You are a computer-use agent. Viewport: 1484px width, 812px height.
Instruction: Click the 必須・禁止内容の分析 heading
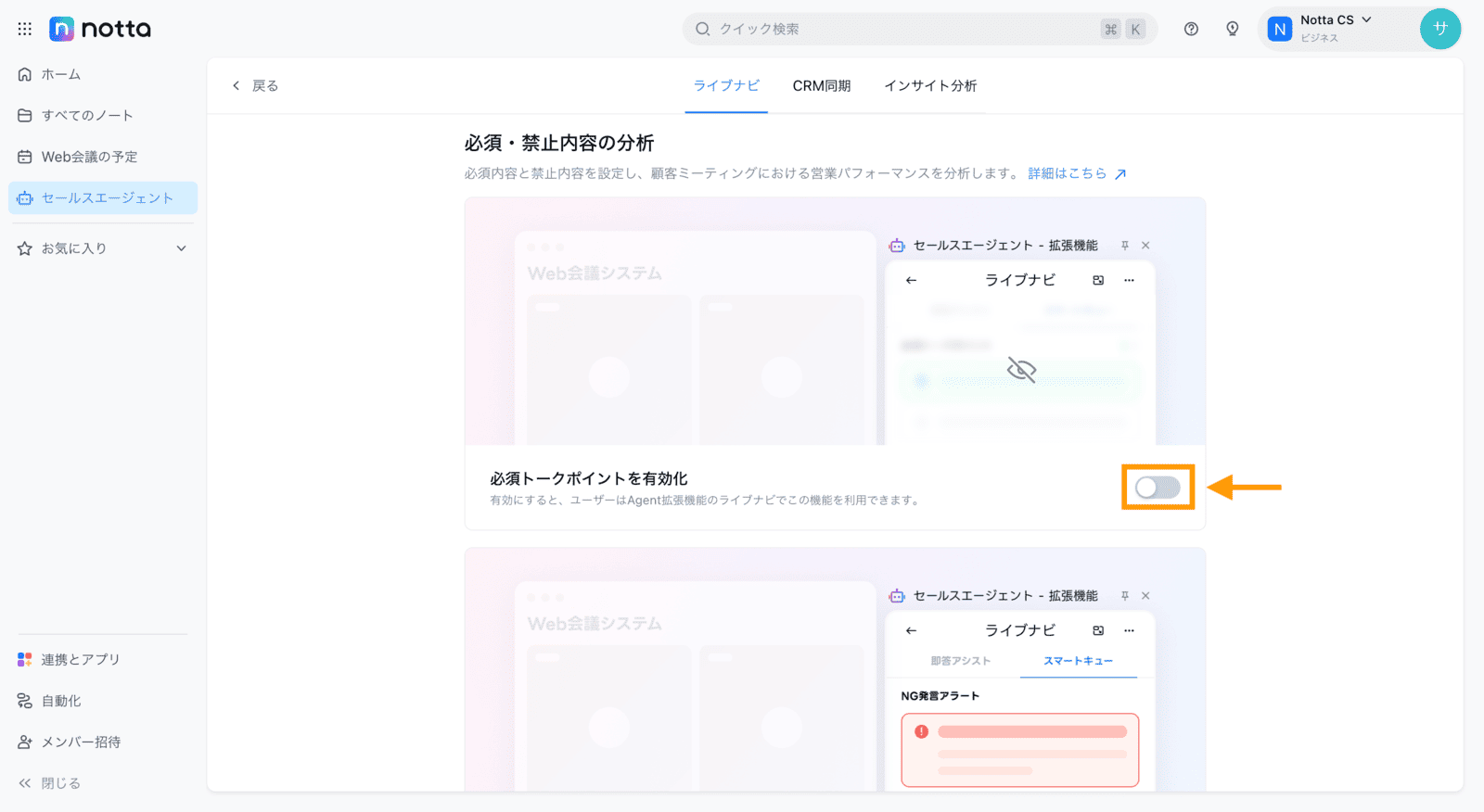(559, 143)
